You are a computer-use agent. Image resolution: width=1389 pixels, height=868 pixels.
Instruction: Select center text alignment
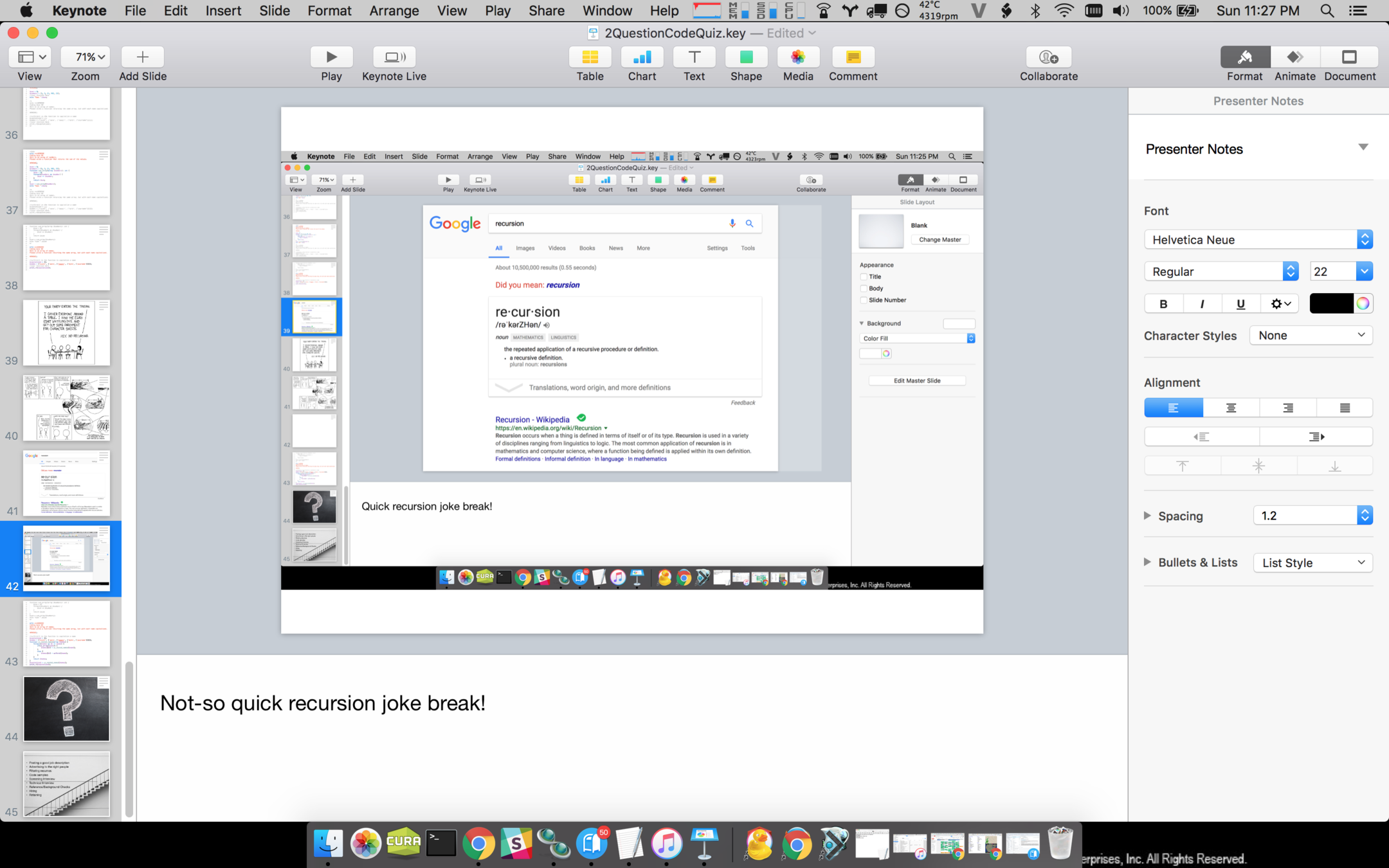click(x=1231, y=408)
